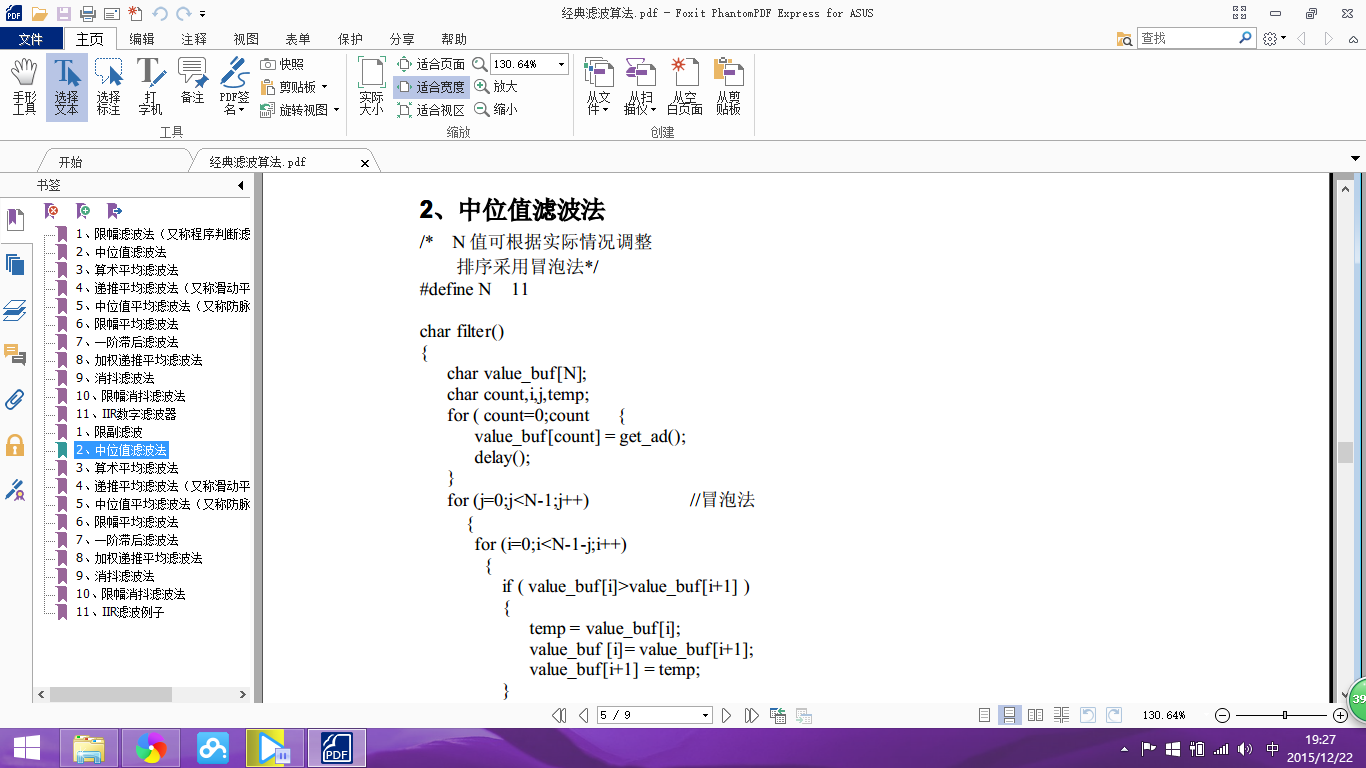Viewport: 1366px width, 768px height.
Task: Click the Print icon in title bar
Action: tap(88, 14)
